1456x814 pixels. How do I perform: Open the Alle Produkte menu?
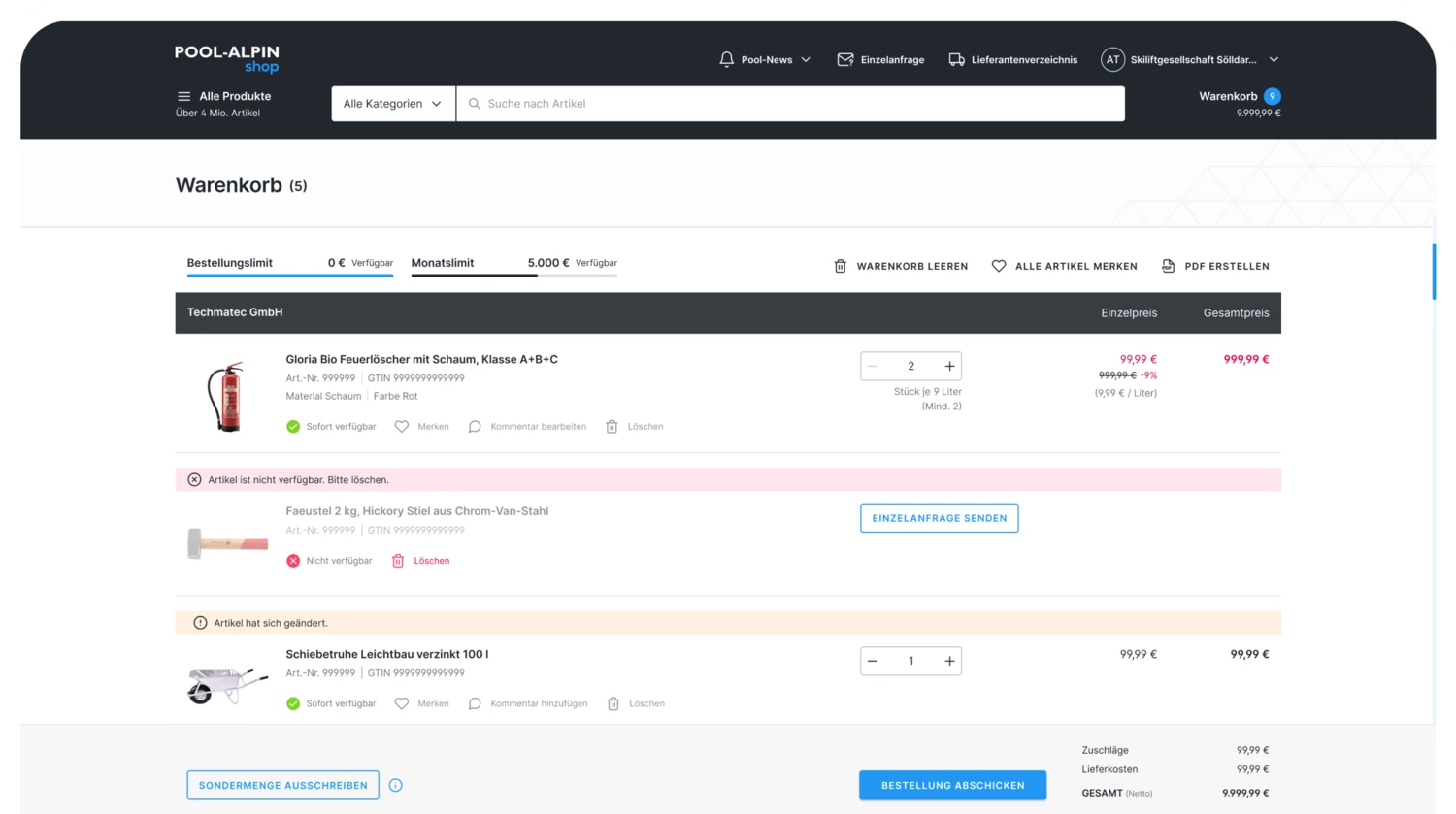click(x=223, y=96)
